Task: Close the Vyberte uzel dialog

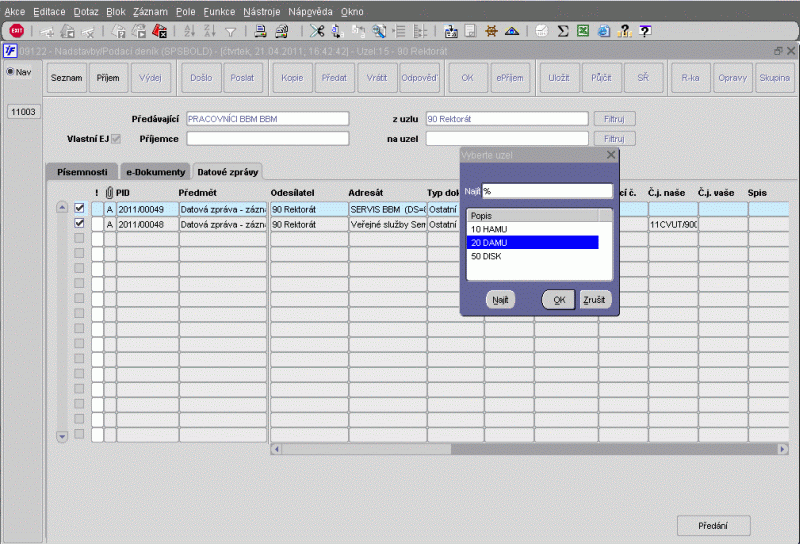Action: click(x=611, y=155)
